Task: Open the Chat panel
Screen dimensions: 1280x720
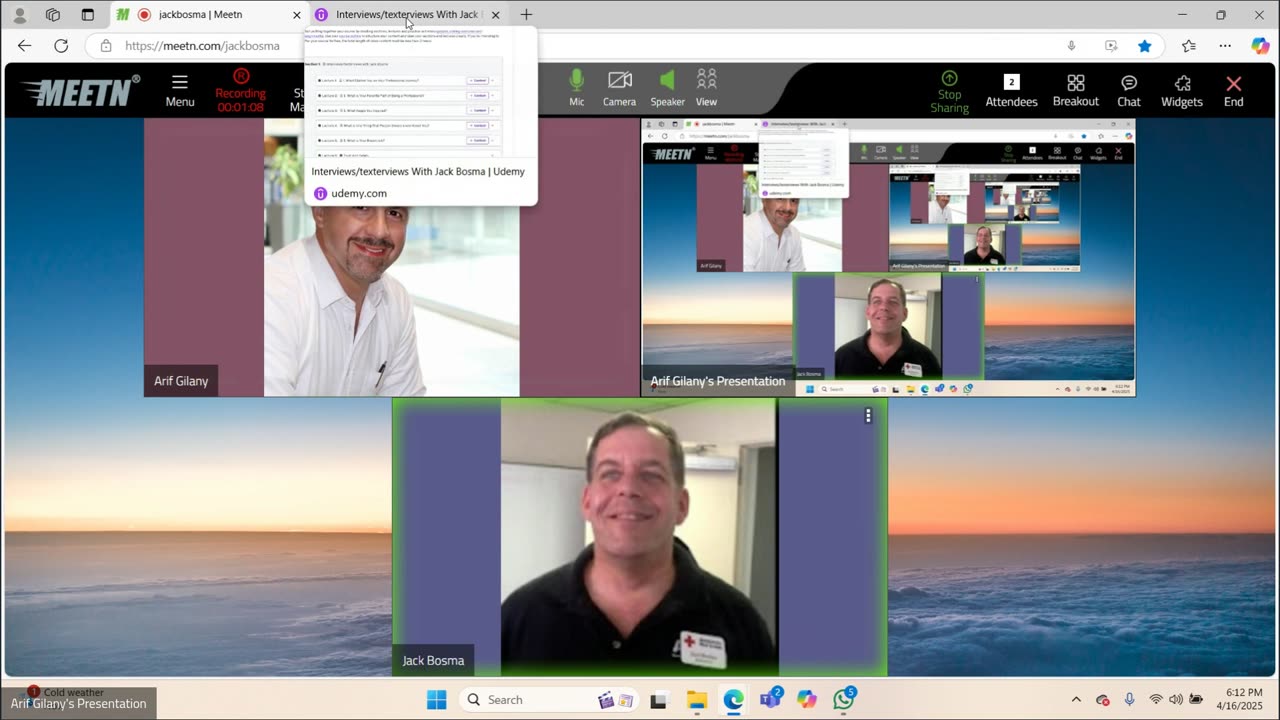Action: pyautogui.click(x=1129, y=90)
